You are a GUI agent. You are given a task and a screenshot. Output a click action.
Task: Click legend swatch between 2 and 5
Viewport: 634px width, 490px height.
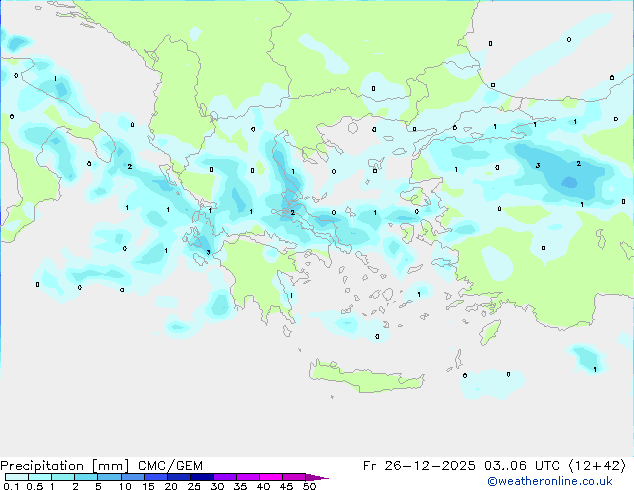pyautogui.click(x=86, y=477)
